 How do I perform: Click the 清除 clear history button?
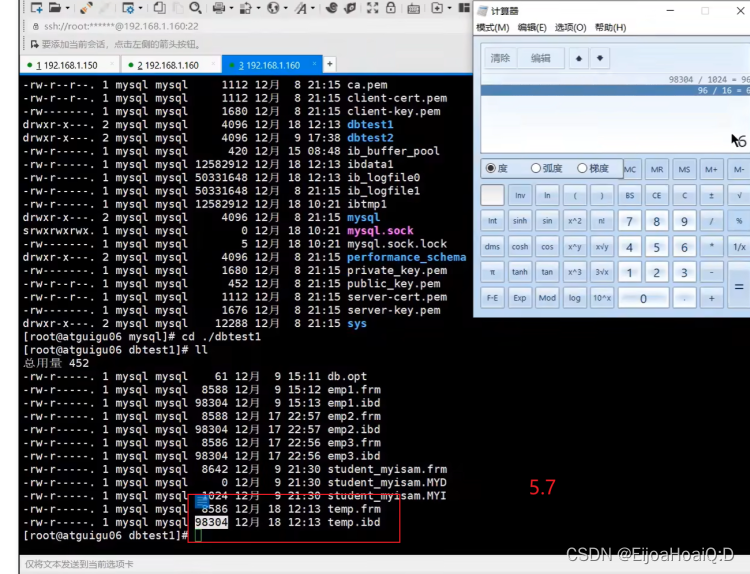(500, 58)
